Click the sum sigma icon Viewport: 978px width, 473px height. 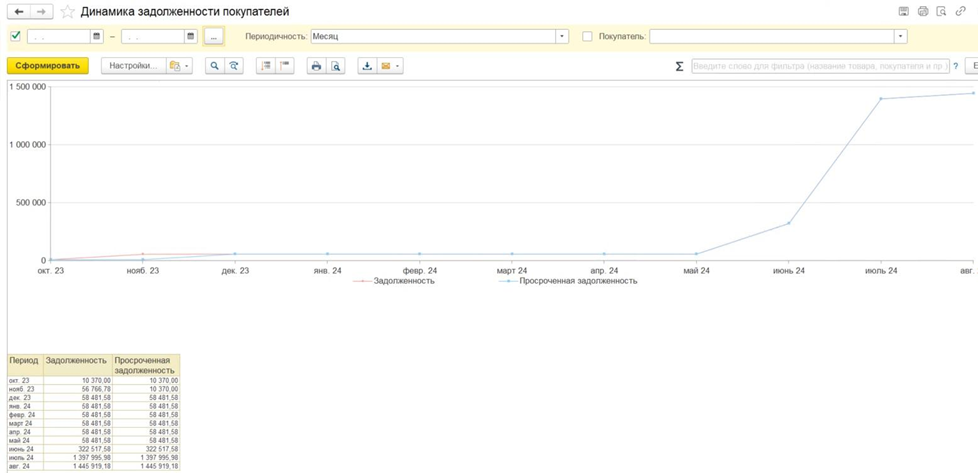tap(679, 66)
